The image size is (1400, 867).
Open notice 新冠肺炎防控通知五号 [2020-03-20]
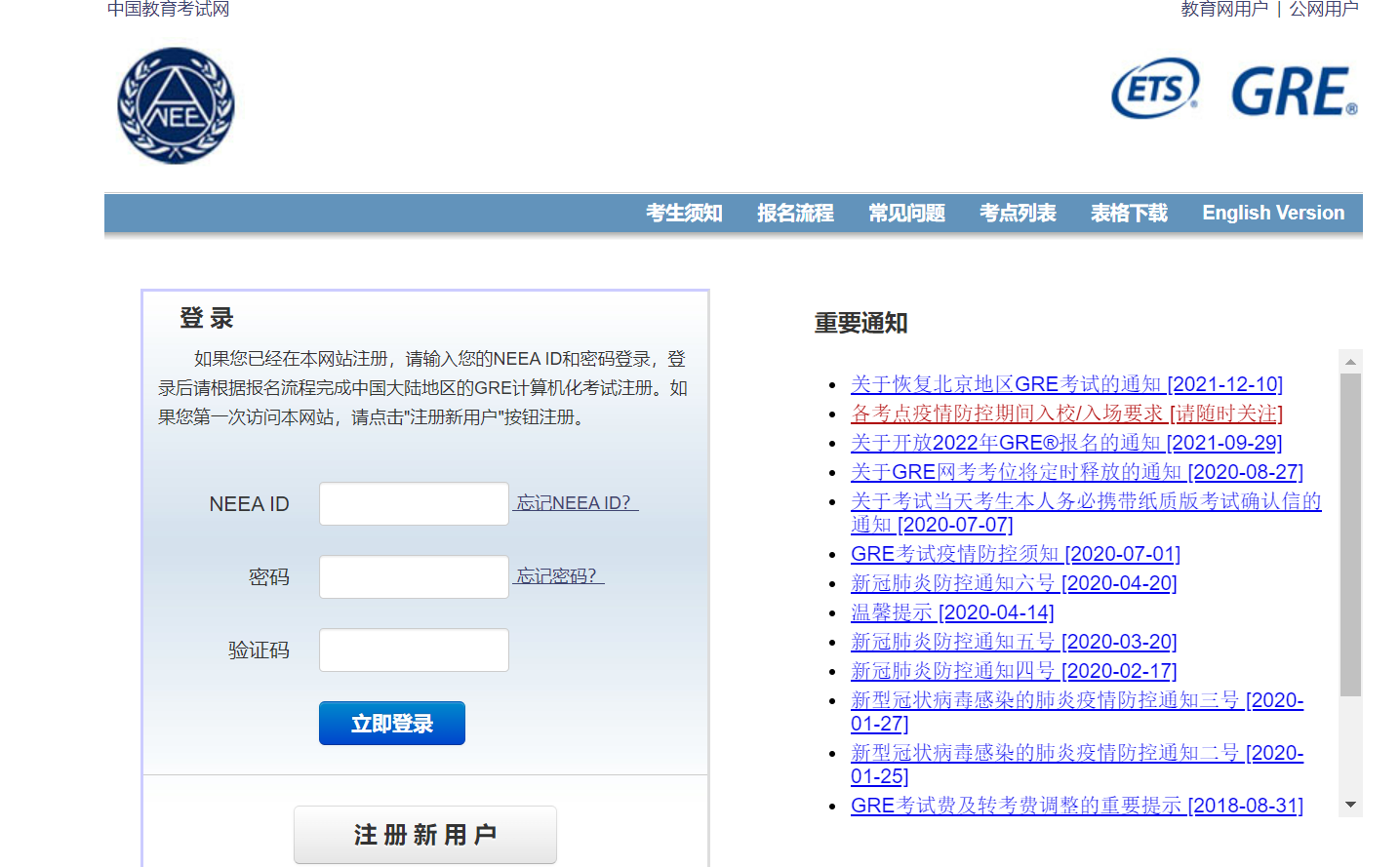click(1014, 642)
